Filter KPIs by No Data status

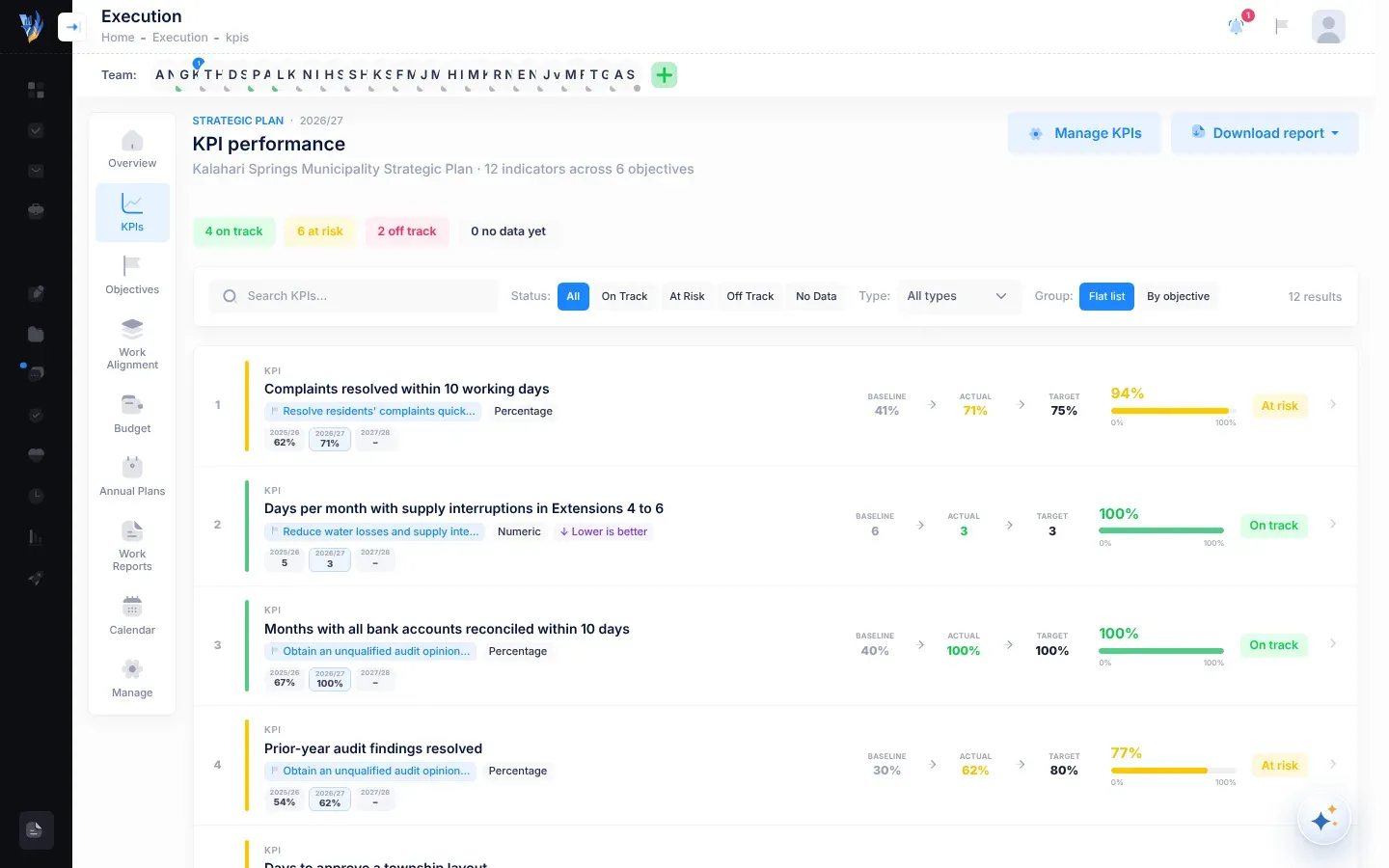pos(816,296)
